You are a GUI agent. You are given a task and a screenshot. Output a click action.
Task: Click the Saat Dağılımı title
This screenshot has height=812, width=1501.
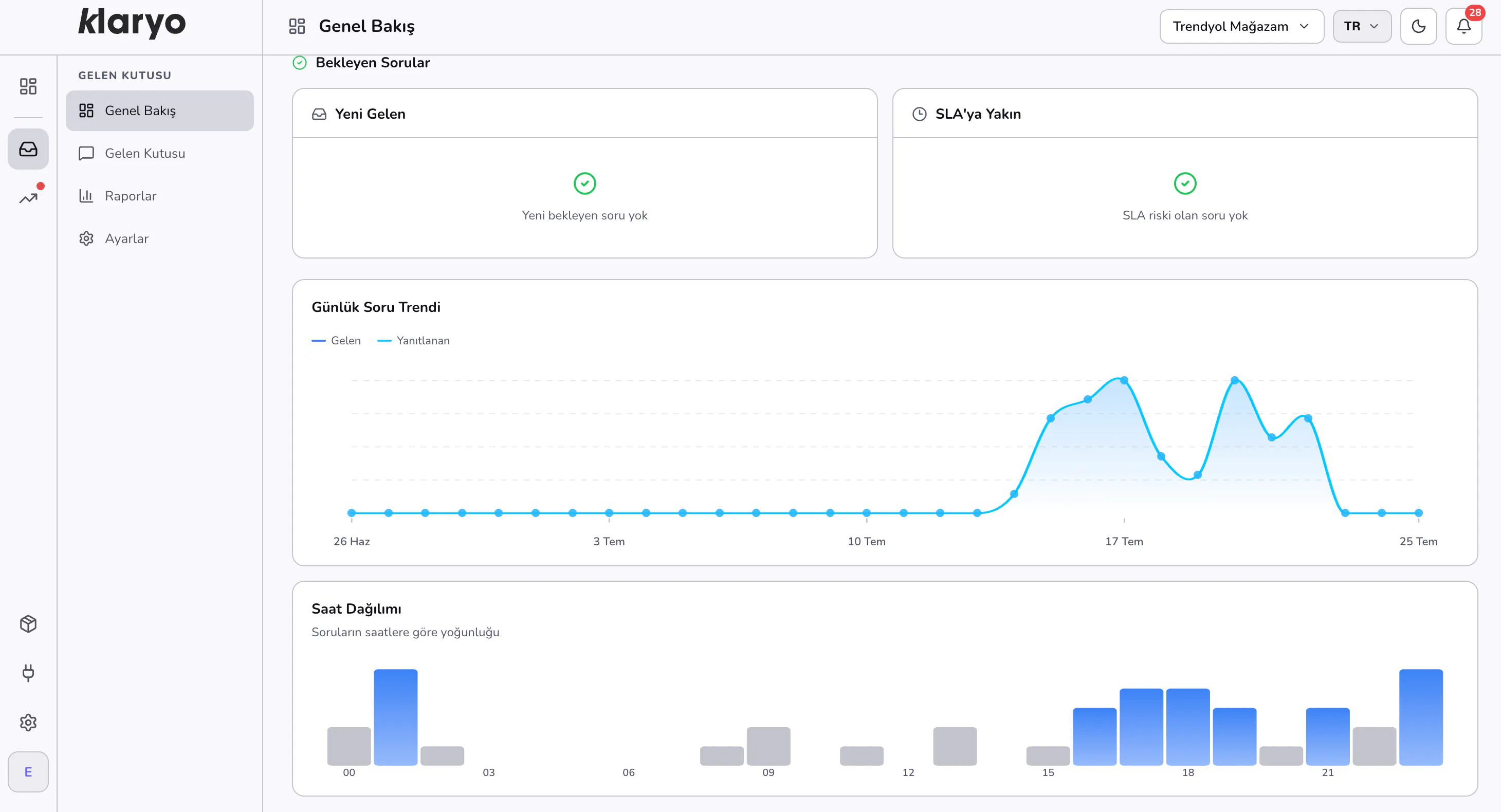[x=357, y=610]
